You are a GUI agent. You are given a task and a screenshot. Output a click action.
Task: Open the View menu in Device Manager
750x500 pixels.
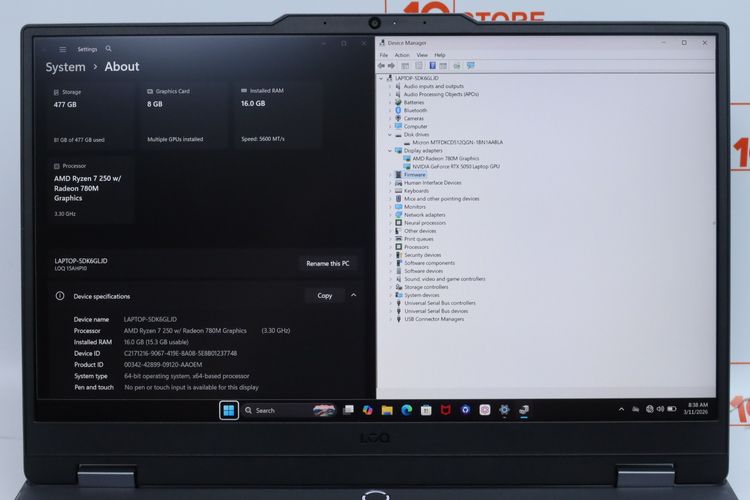click(x=422, y=55)
